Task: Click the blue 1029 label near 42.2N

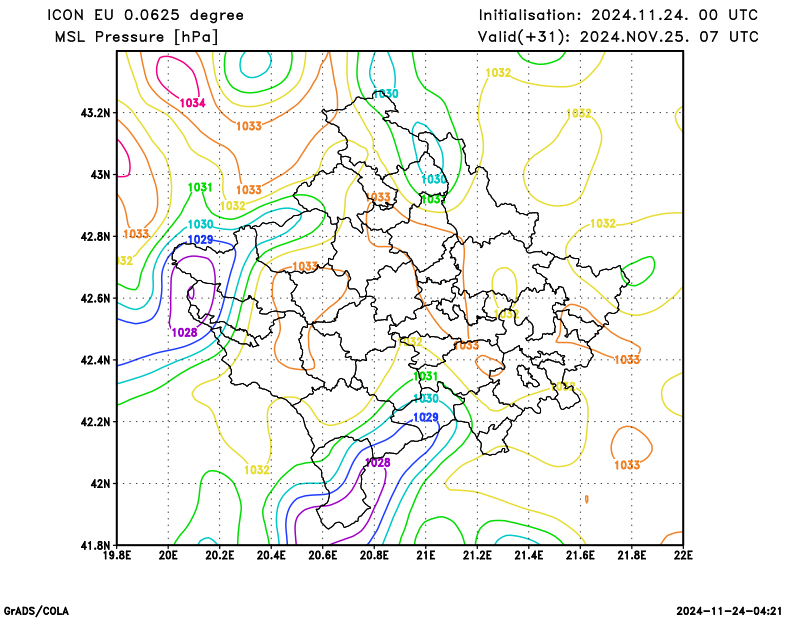Action: tap(426, 417)
